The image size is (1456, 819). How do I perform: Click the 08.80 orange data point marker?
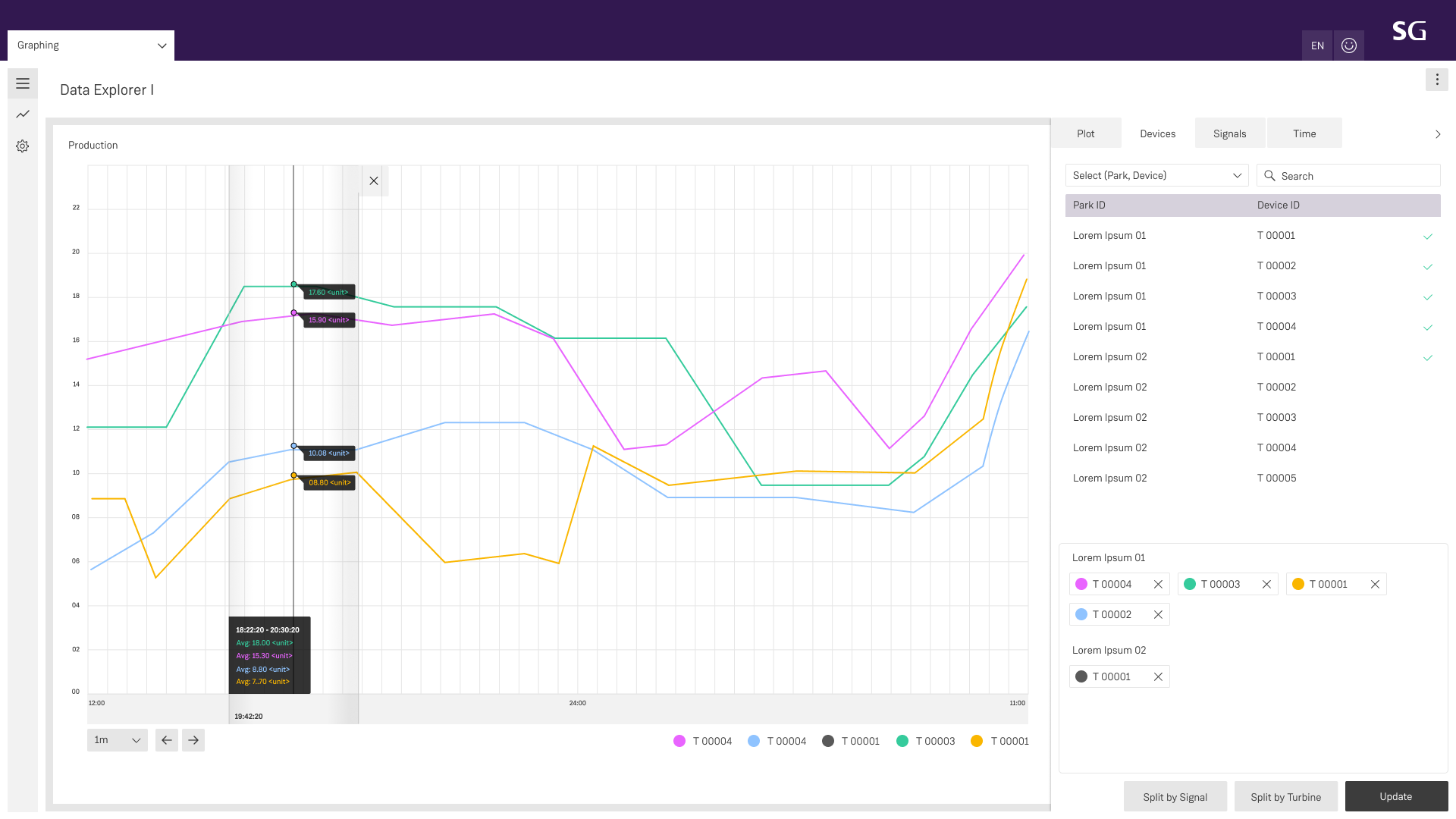click(x=293, y=475)
